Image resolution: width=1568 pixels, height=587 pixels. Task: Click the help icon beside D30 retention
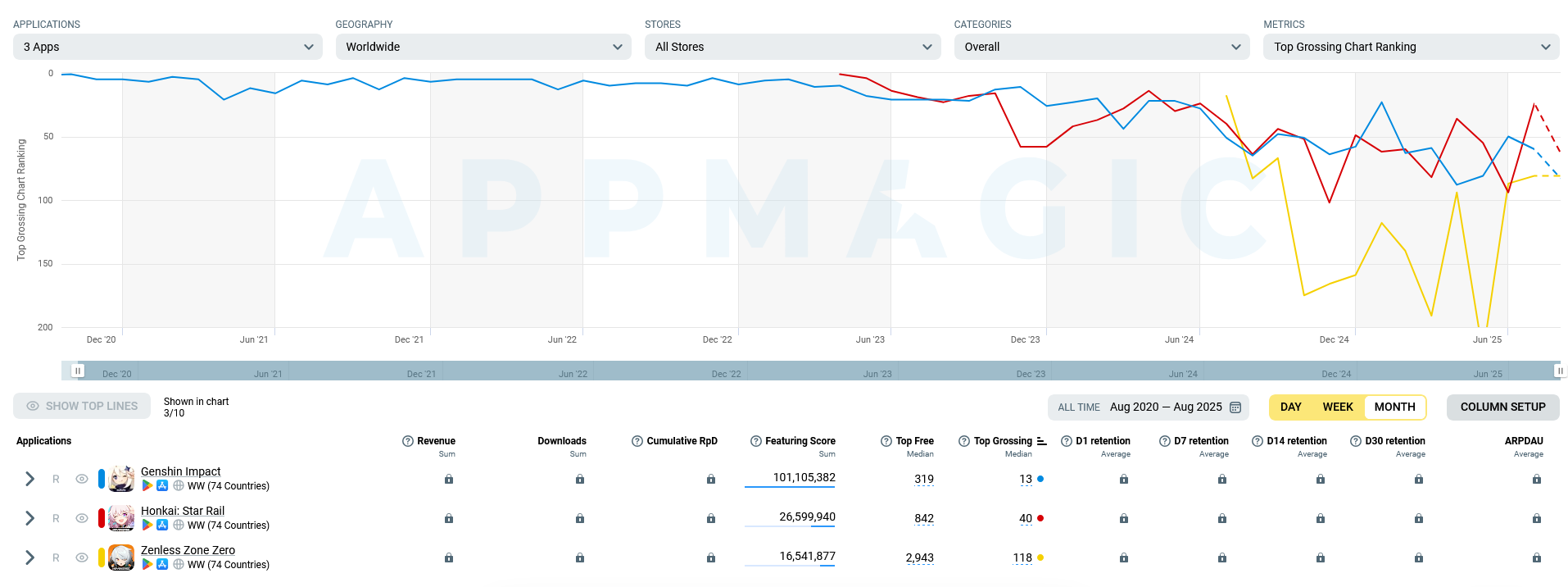[x=1356, y=441]
